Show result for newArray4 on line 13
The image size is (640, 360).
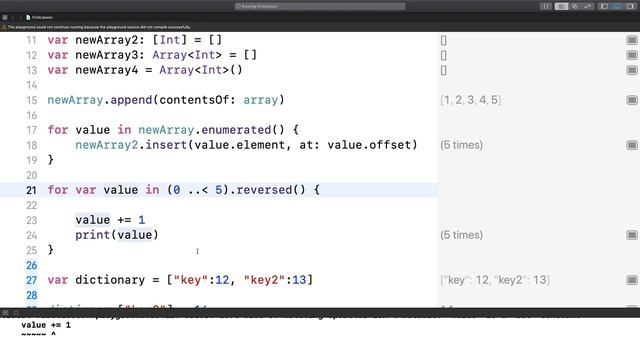tap(632, 70)
